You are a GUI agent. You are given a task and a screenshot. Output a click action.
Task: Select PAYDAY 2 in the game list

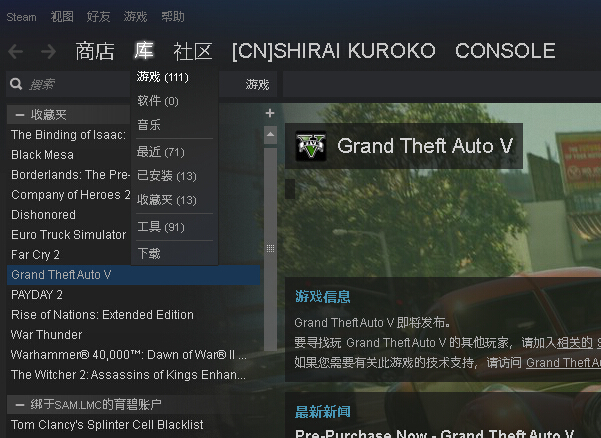(37, 295)
